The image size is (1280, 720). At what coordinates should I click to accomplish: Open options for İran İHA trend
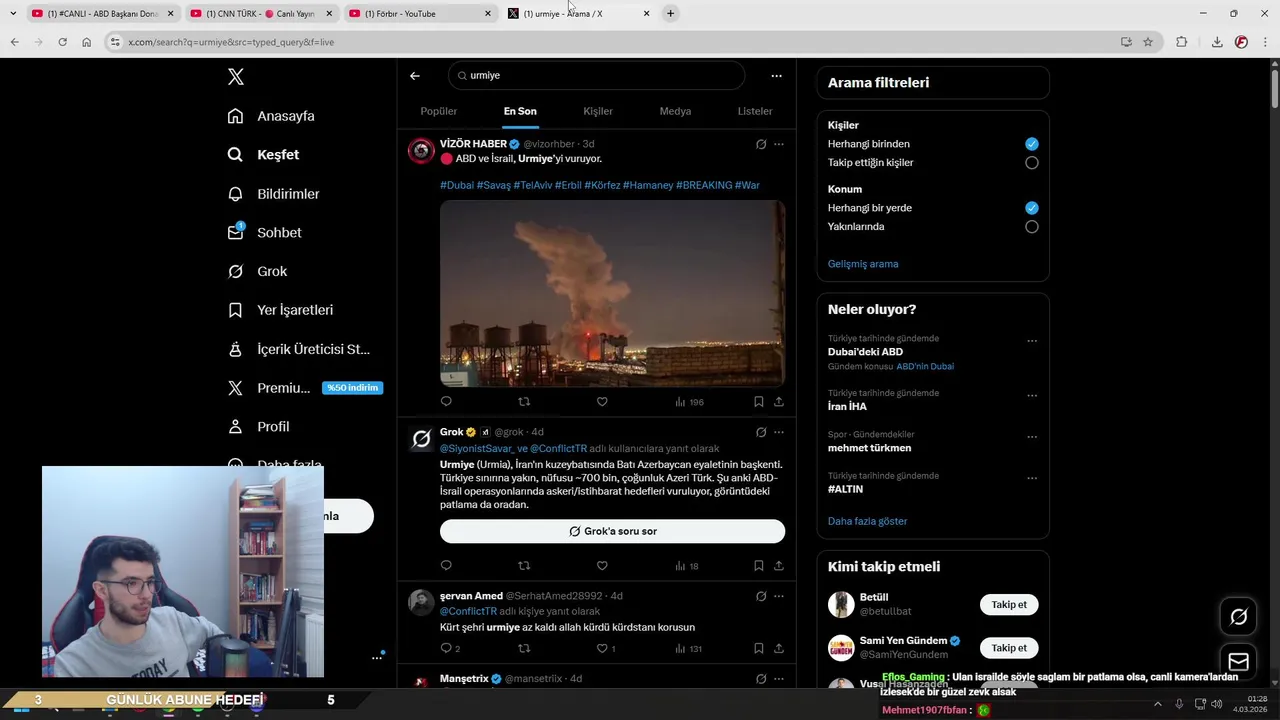point(1032,396)
